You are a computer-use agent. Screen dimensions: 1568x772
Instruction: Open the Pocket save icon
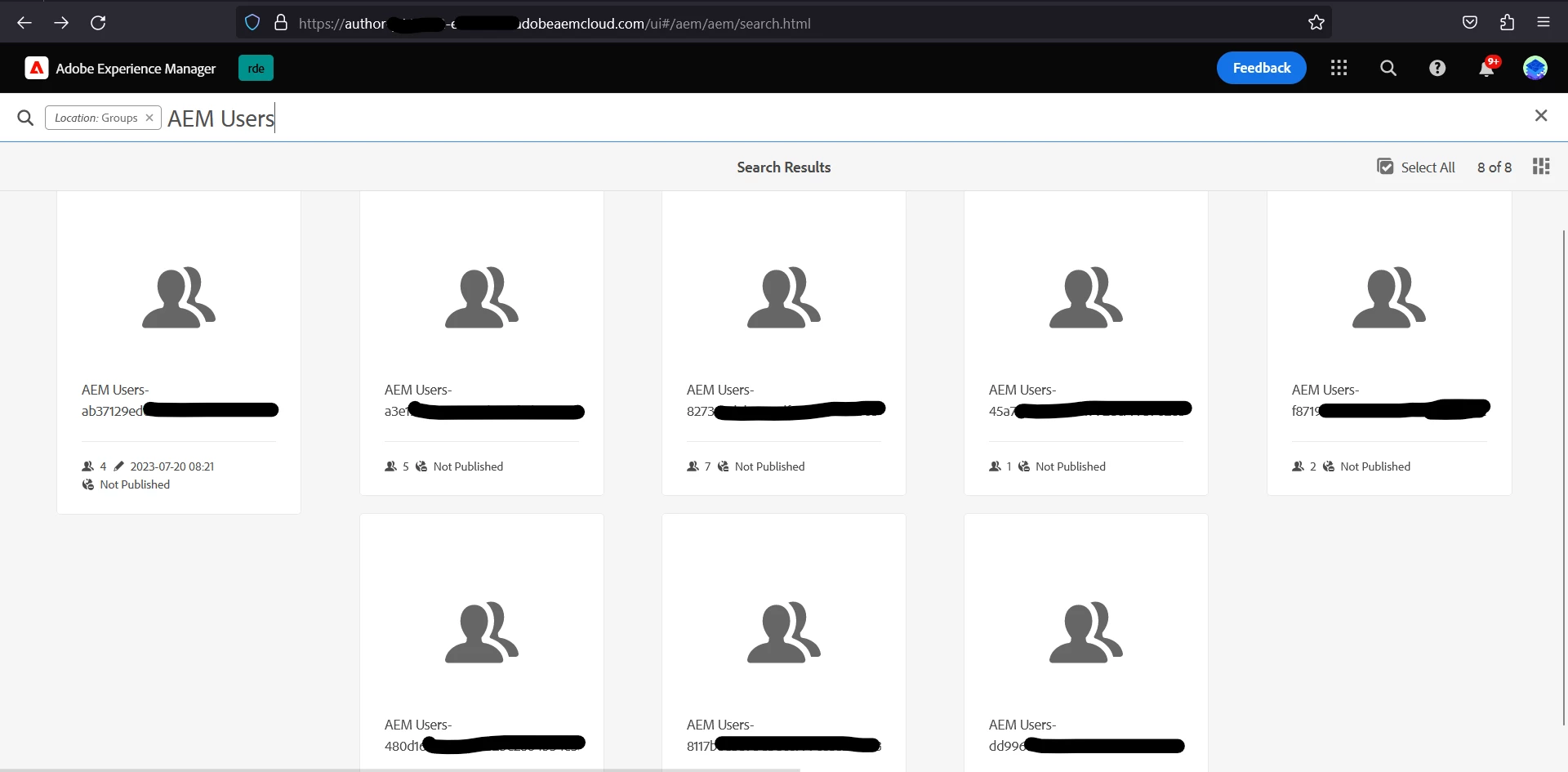[x=1470, y=23]
